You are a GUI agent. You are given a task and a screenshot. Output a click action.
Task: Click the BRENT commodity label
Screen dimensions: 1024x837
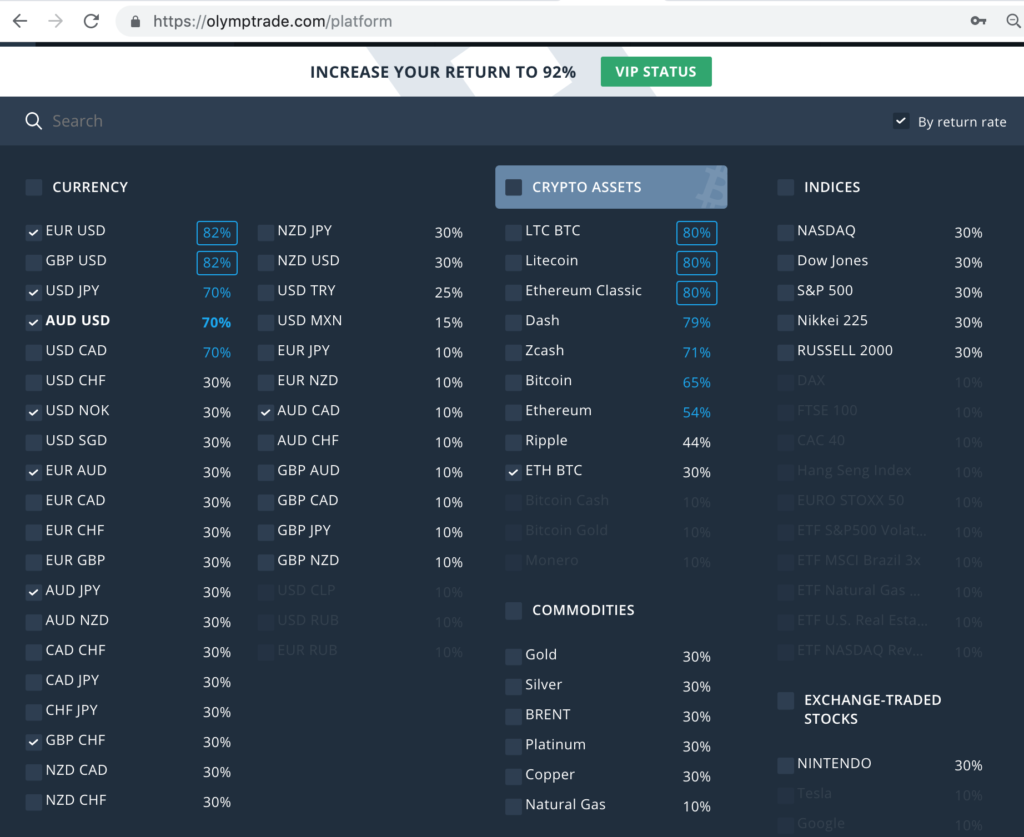pyautogui.click(x=548, y=715)
